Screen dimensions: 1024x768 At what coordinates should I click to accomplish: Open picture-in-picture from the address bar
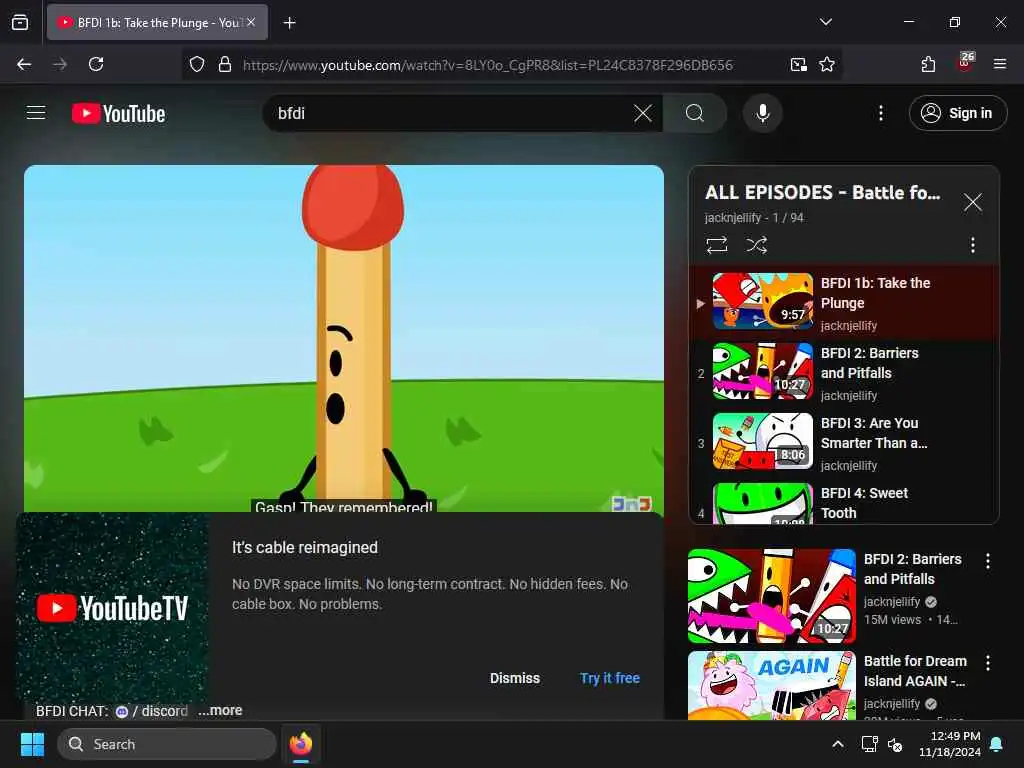(x=798, y=64)
